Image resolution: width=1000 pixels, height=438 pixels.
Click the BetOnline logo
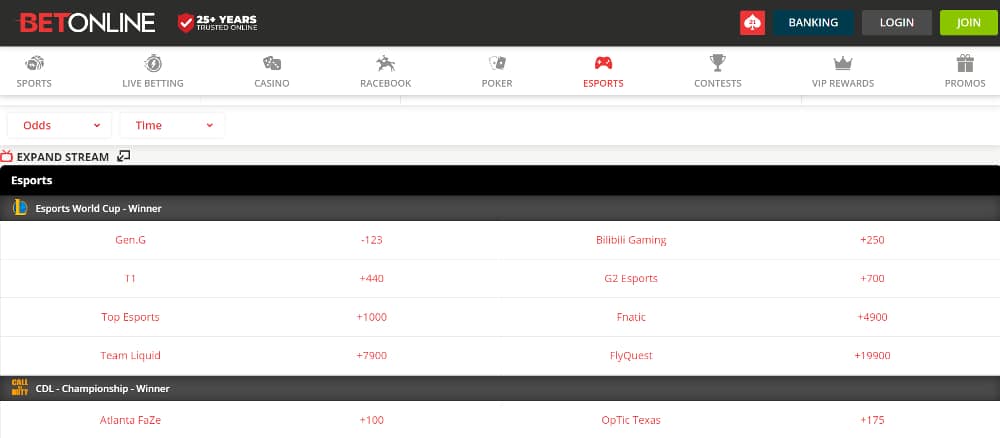87,23
